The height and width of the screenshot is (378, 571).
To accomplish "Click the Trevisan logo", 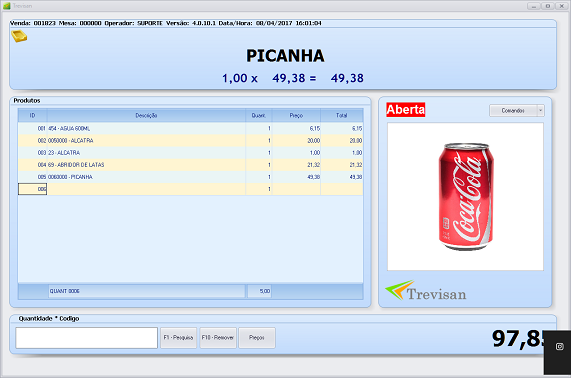I will pyautogui.click(x=426, y=291).
